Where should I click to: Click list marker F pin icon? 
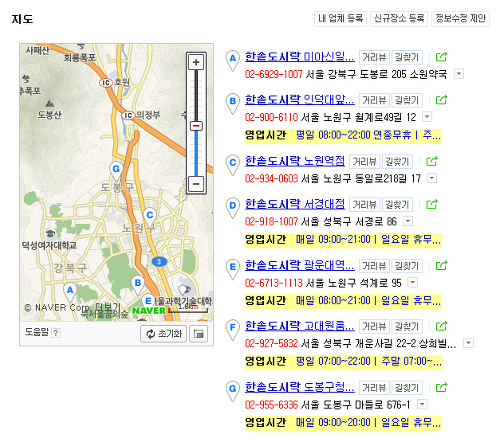tap(233, 330)
